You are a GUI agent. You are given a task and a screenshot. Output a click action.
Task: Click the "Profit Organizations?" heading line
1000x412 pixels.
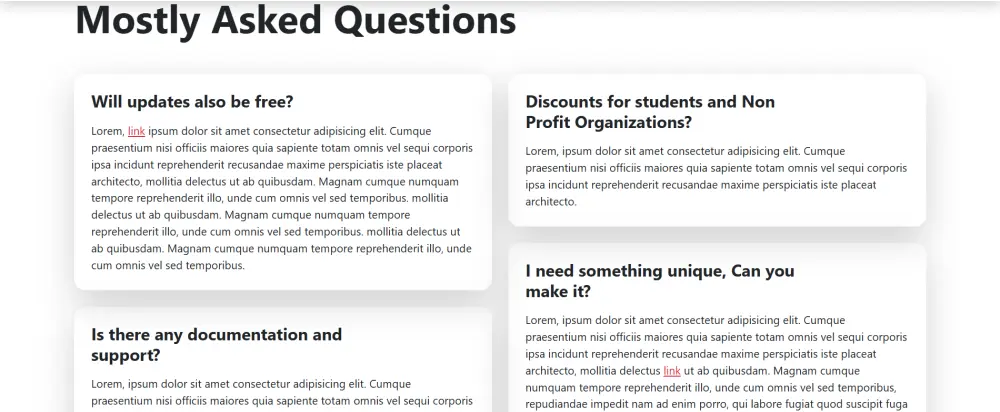(x=608, y=122)
